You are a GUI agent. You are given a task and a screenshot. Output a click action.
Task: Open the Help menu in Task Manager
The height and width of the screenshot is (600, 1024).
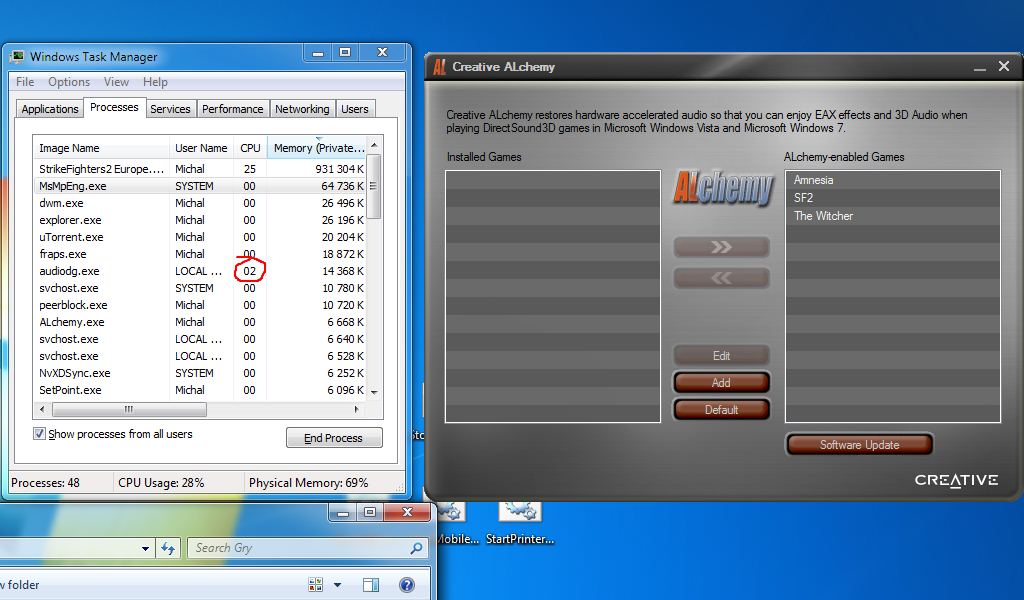tap(155, 82)
